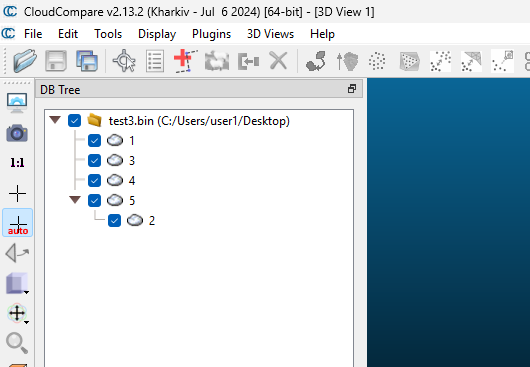The width and height of the screenshot is (530, 367).
Task: Click the red cross trace polyline icon
Action: point(185,61)
